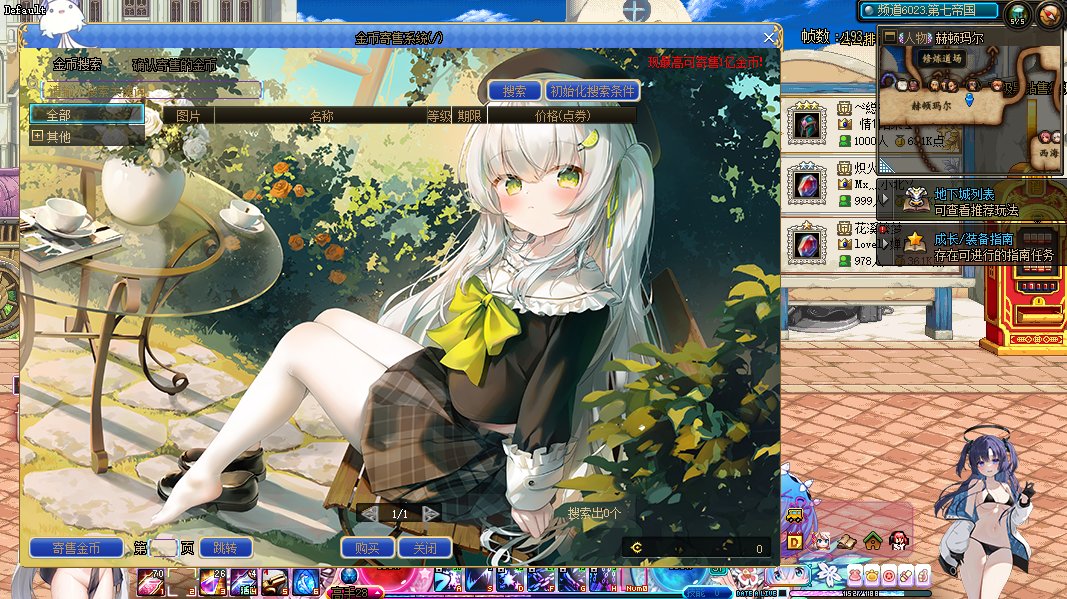1067x599 pixels.
Task: Collapse the 成长/装备指南 panel arrow
Action: tap(885, 244)
